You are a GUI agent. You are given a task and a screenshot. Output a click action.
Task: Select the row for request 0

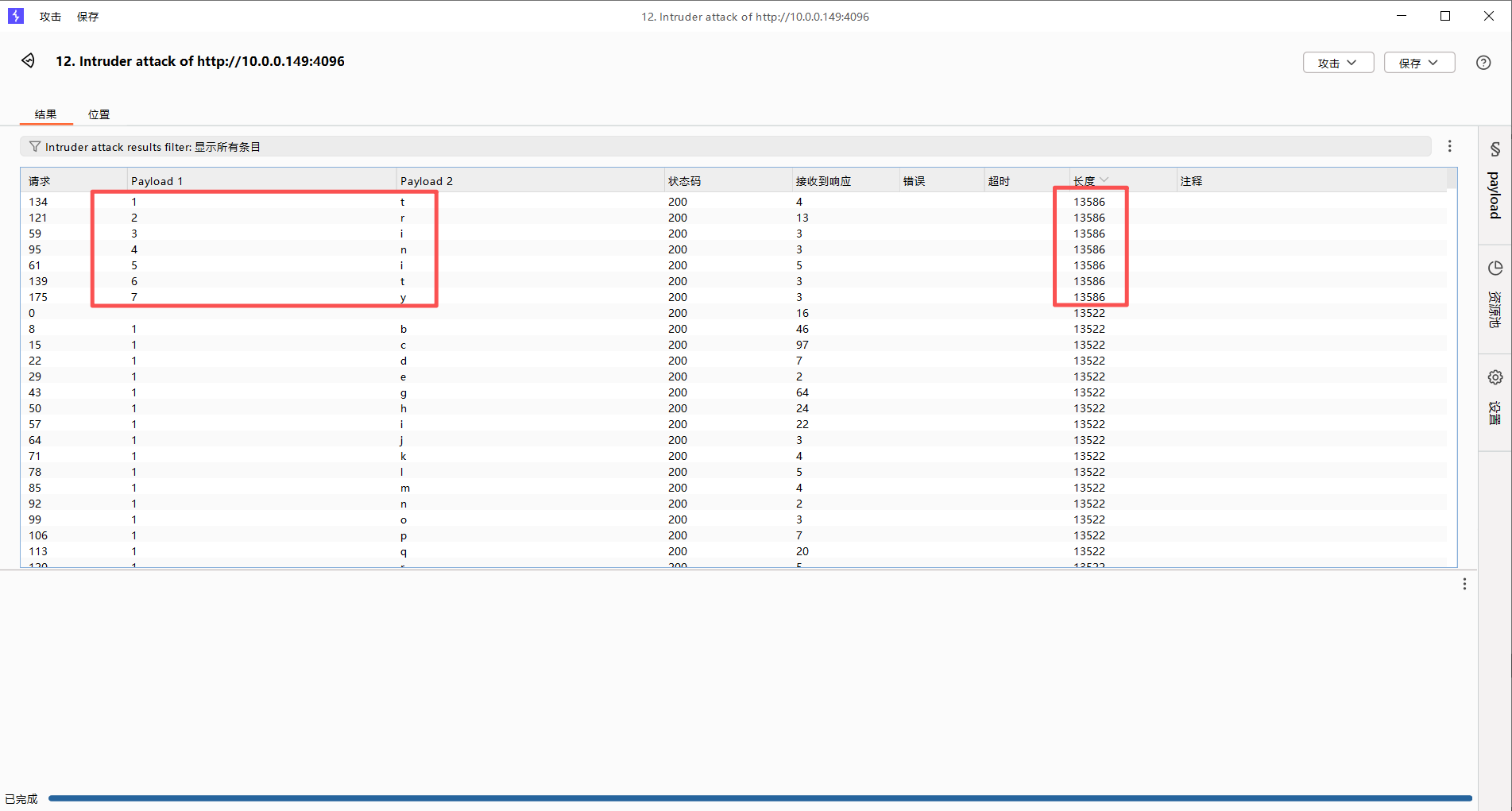point(733,313)
